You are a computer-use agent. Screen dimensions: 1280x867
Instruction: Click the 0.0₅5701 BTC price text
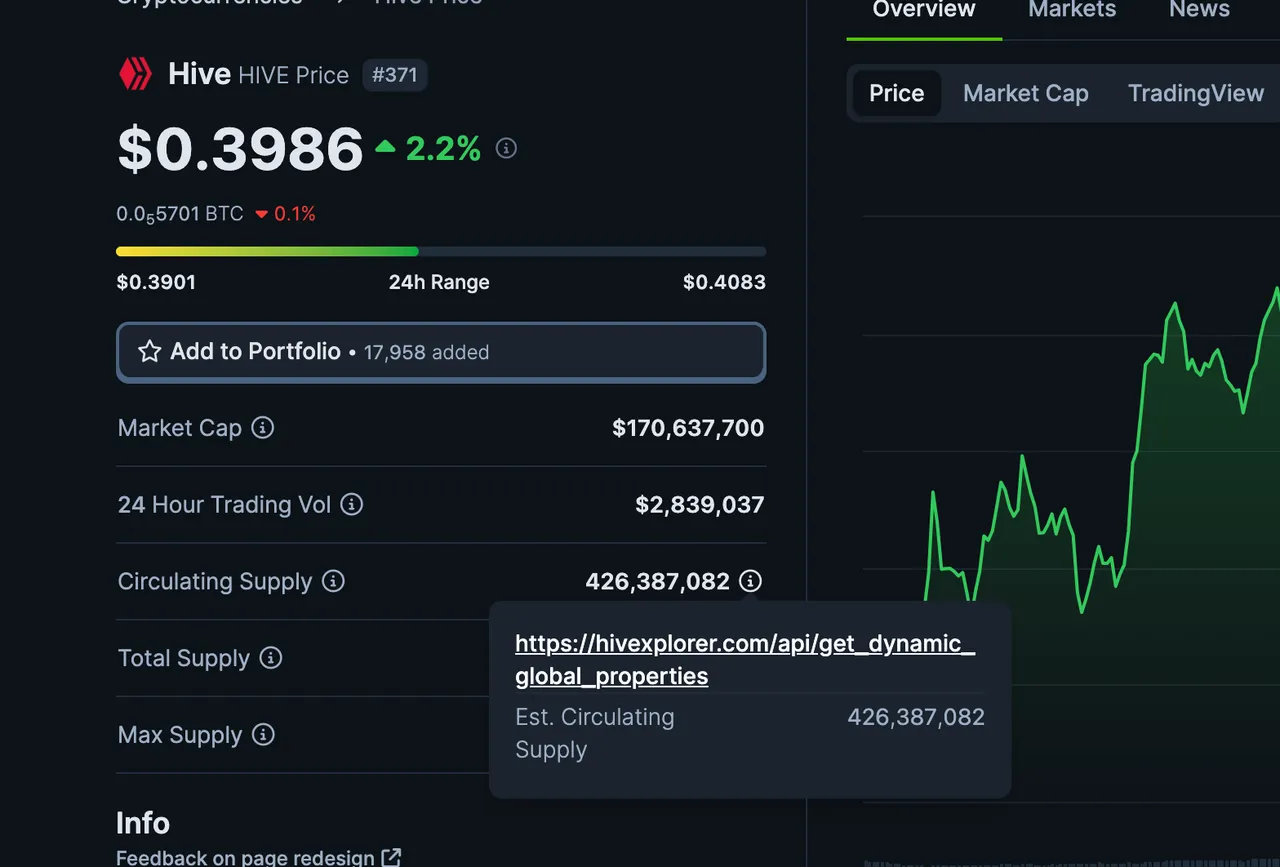point(180,214)
